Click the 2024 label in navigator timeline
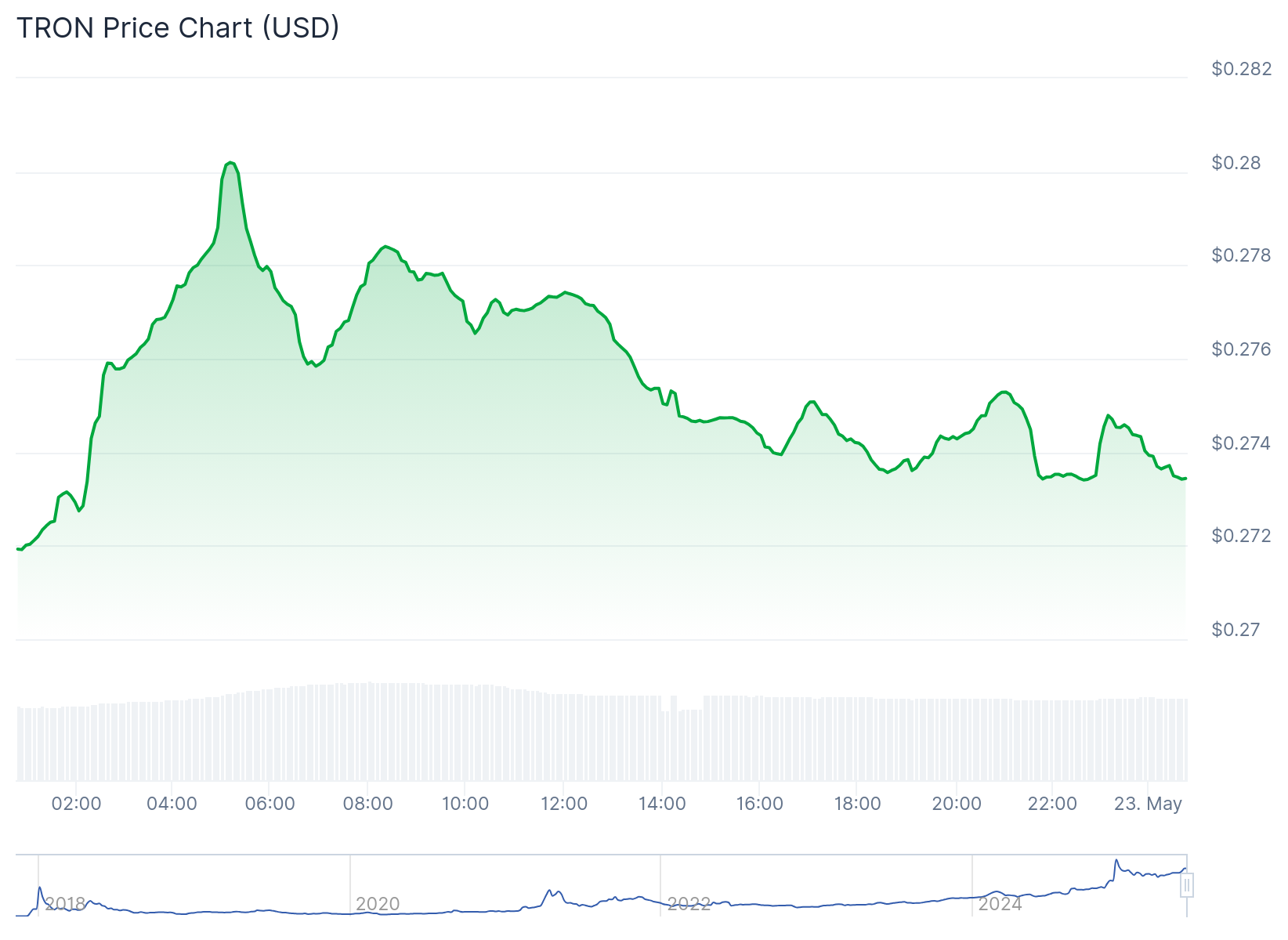Image resolution: width=1288 pixels, height=940 pixels. [x=1000, y=904]
